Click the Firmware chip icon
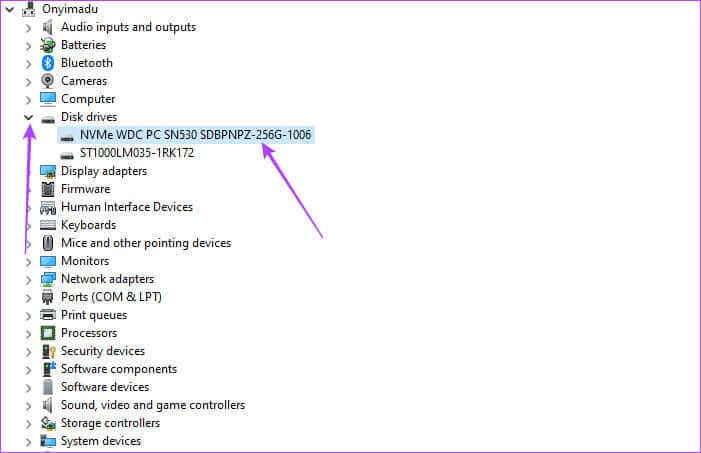This screenshot has width=701, height=453. pos(48,189)
